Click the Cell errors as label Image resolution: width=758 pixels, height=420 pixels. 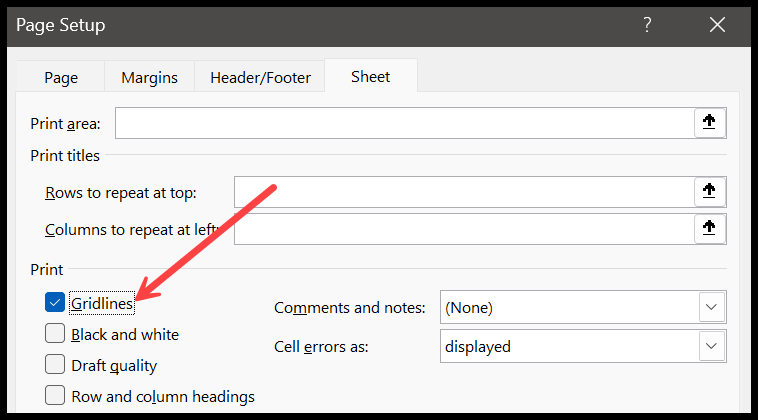(321, 347)
